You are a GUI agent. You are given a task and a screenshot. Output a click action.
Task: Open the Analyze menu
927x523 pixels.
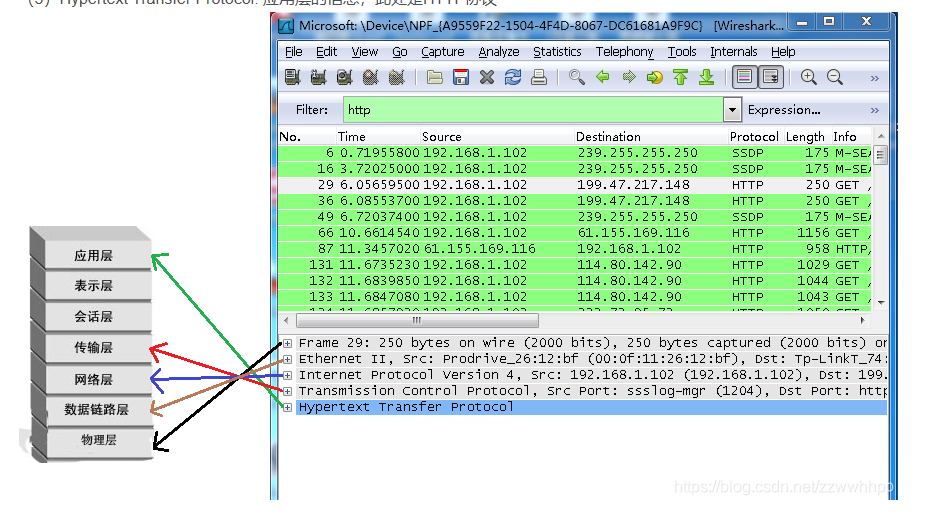pos(498,52)
